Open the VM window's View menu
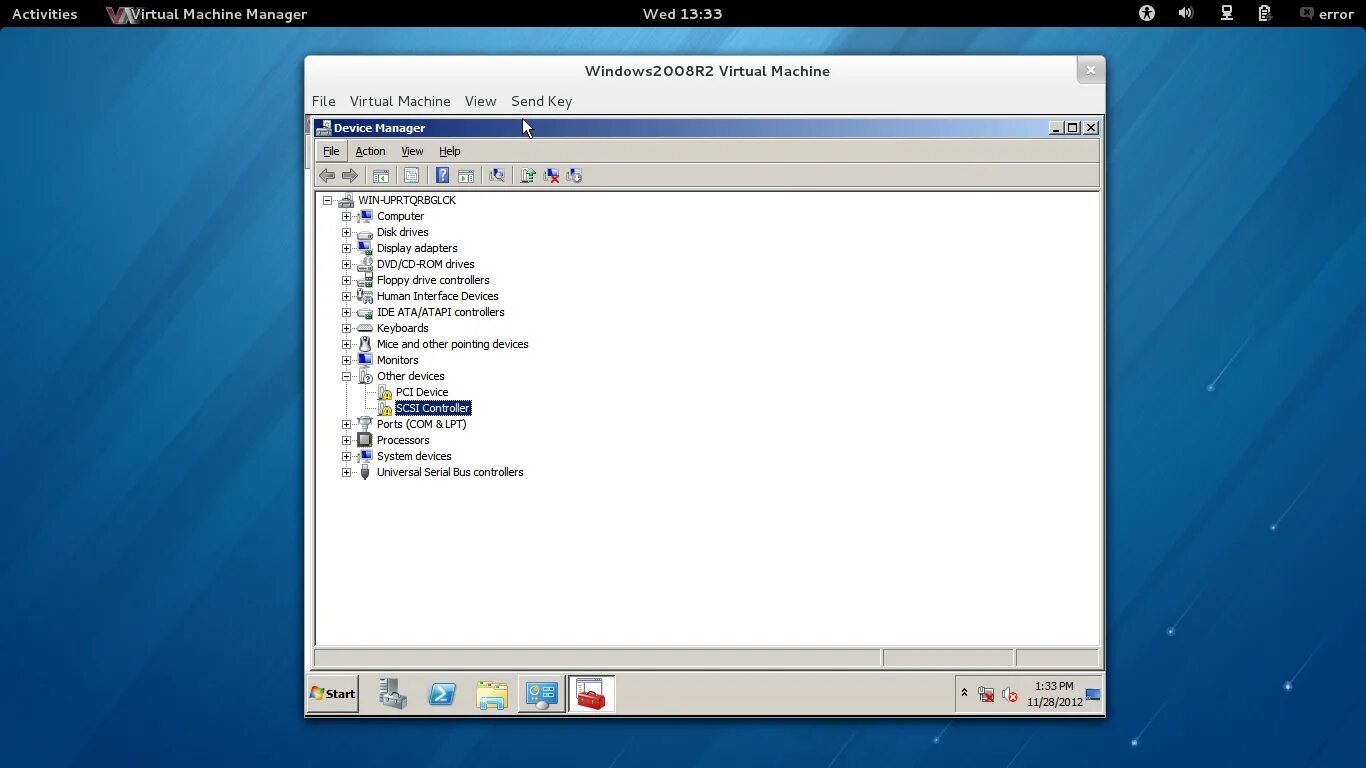Viewport: 1366px width, 768px height. tap(480, 101)
